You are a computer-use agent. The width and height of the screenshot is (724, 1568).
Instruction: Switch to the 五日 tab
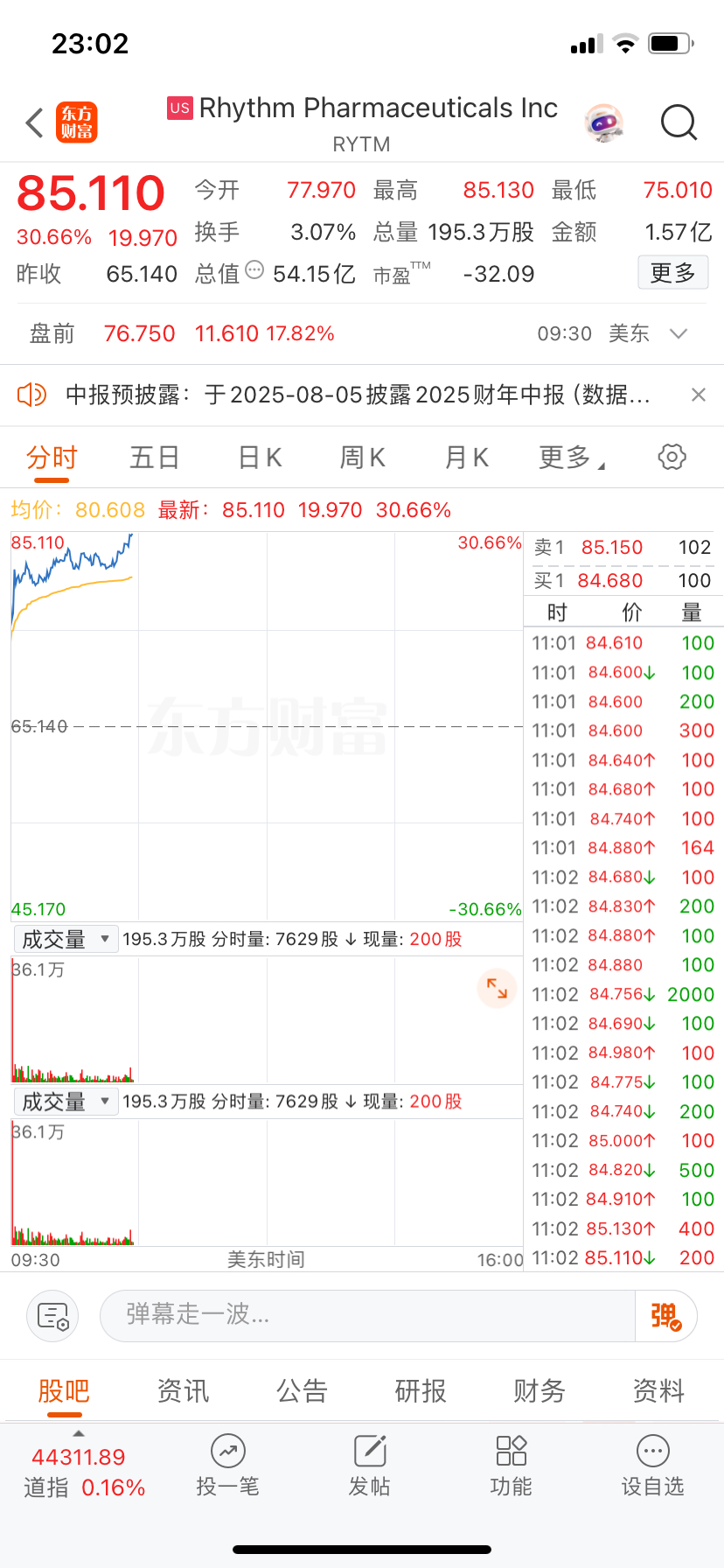tap(155, 458)
